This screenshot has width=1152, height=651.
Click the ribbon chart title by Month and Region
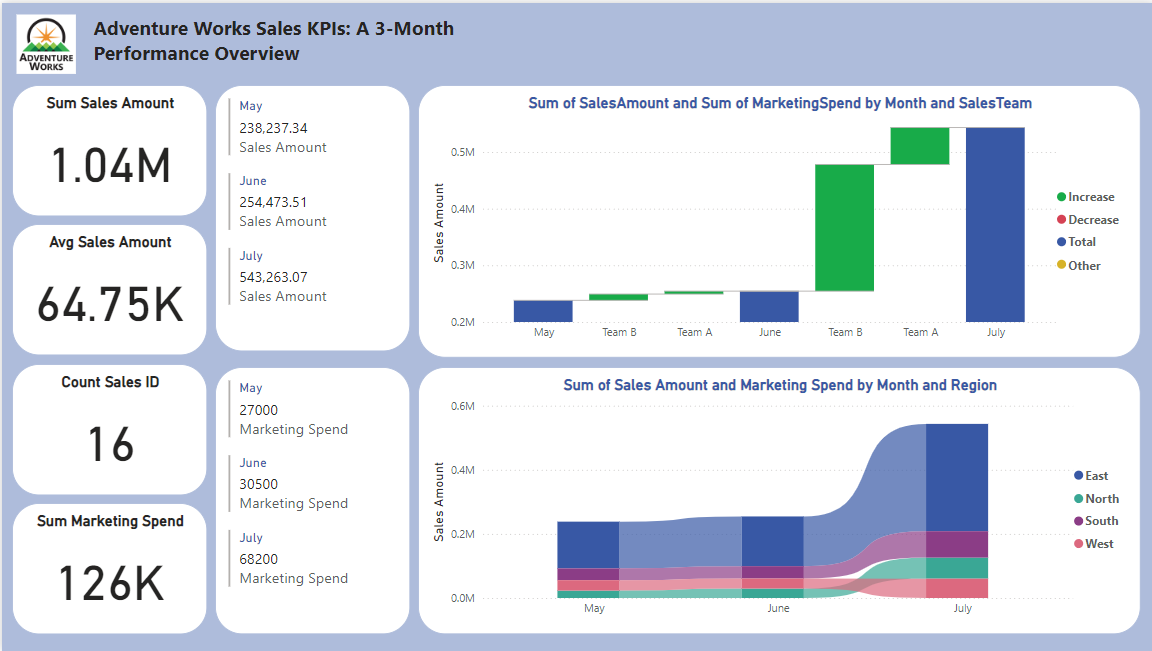[780, 385]
